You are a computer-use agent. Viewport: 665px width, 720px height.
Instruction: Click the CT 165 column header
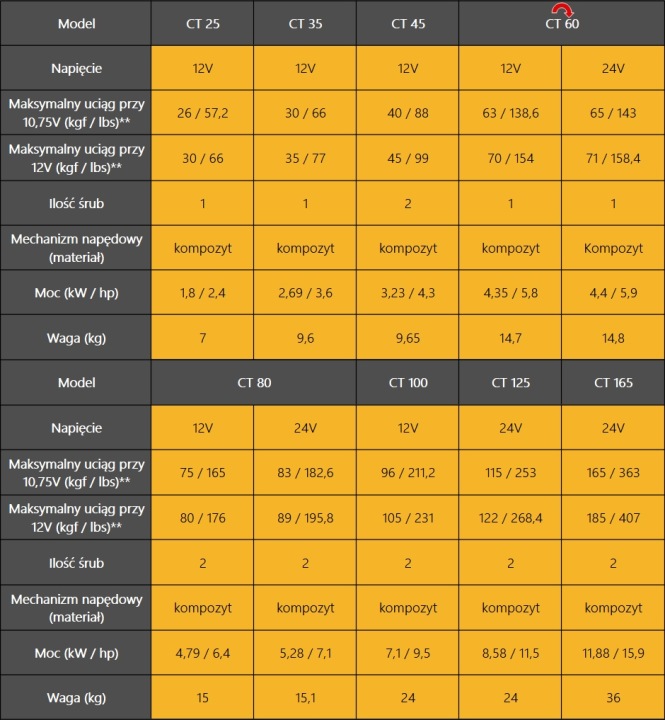(613, 382)
